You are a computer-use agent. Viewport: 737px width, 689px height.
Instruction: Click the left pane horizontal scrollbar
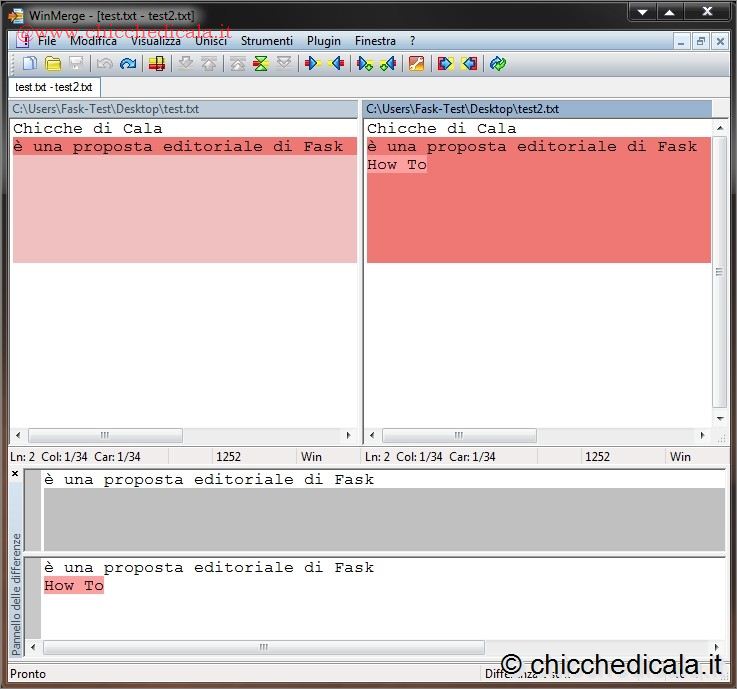click(104, 436)
